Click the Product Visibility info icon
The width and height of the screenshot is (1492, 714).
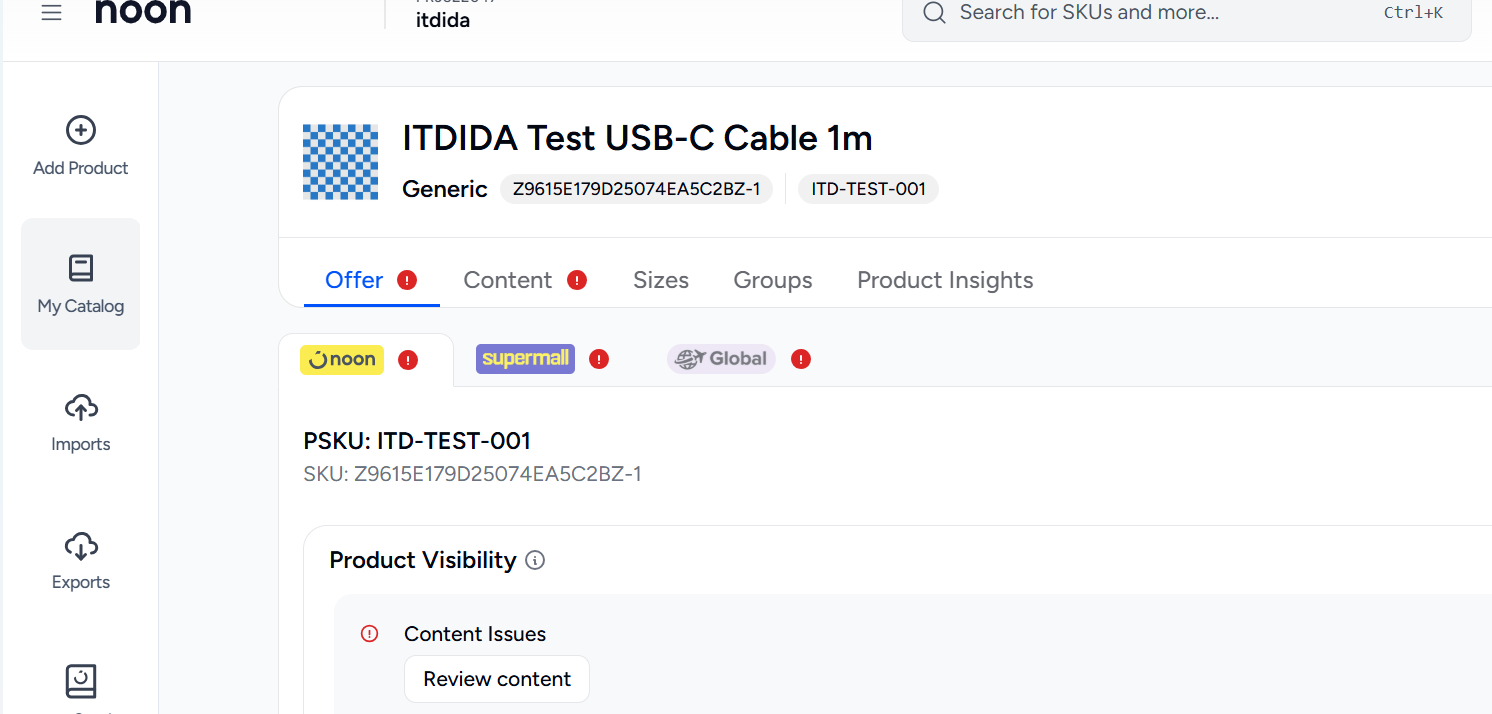tap(535, 560)
